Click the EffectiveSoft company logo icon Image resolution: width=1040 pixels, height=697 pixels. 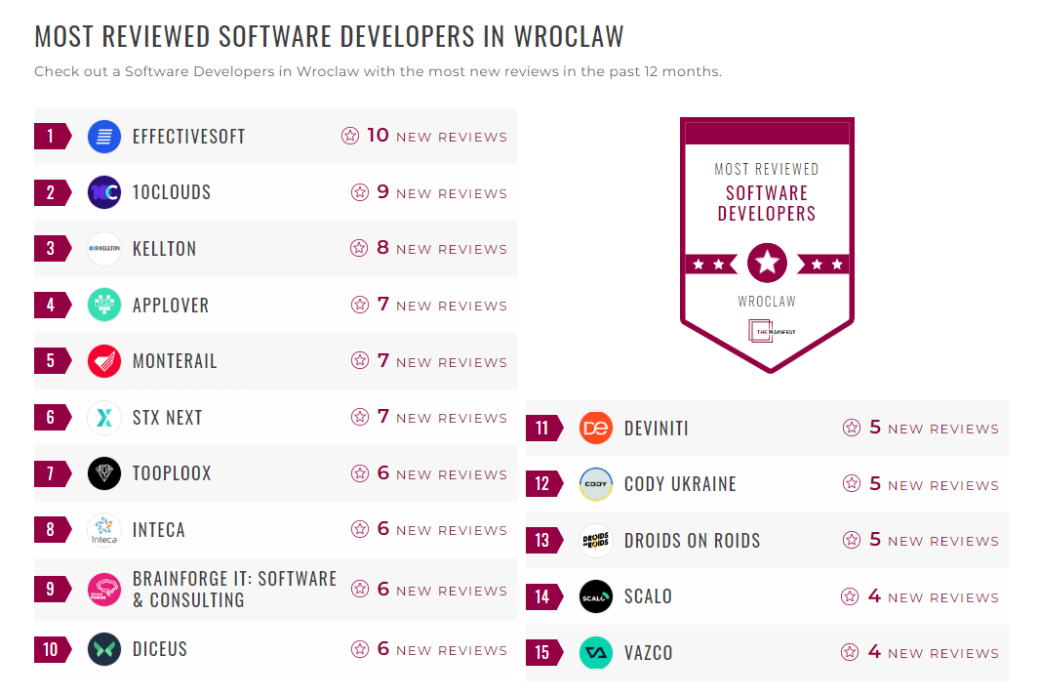pyautogui.click(x=102, y=136)
